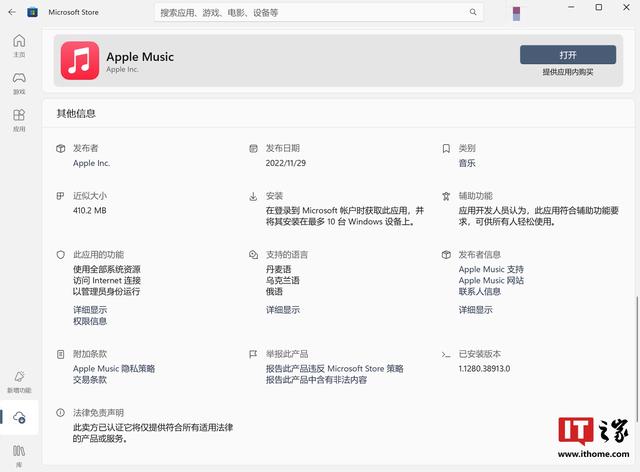The image size is (640, 472).
Task: Open the 权限信息 permissions link
Action: click(x=90, y=321)
